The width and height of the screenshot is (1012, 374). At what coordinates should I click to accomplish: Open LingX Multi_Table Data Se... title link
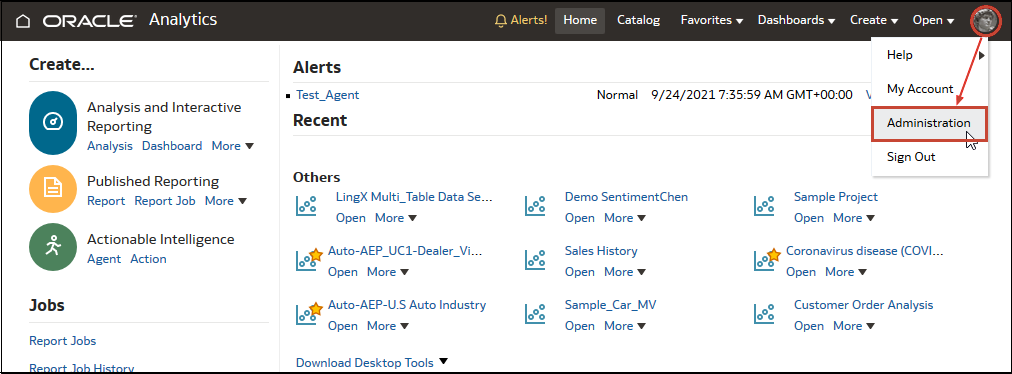[x=414, y=197]
